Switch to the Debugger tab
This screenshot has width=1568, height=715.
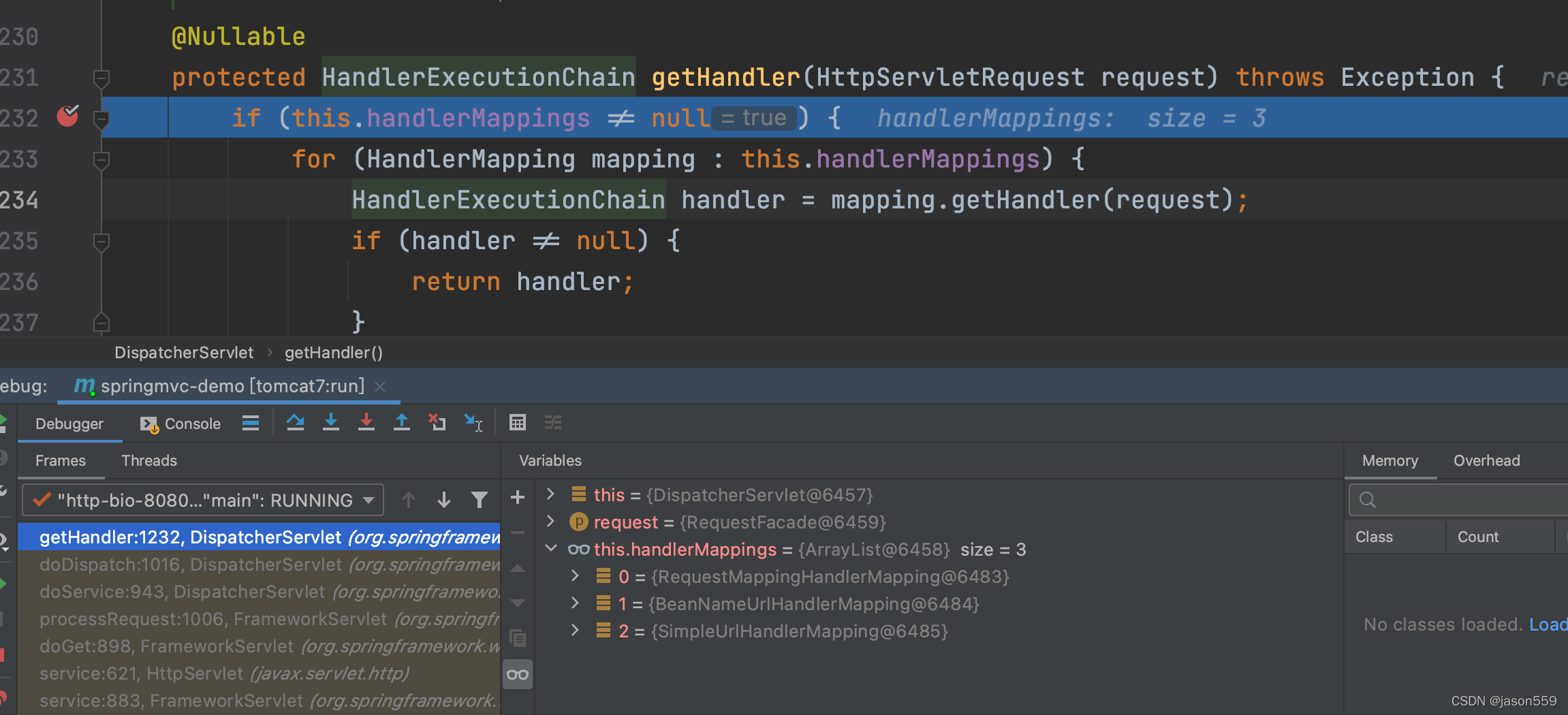click(x=69, y=424)
